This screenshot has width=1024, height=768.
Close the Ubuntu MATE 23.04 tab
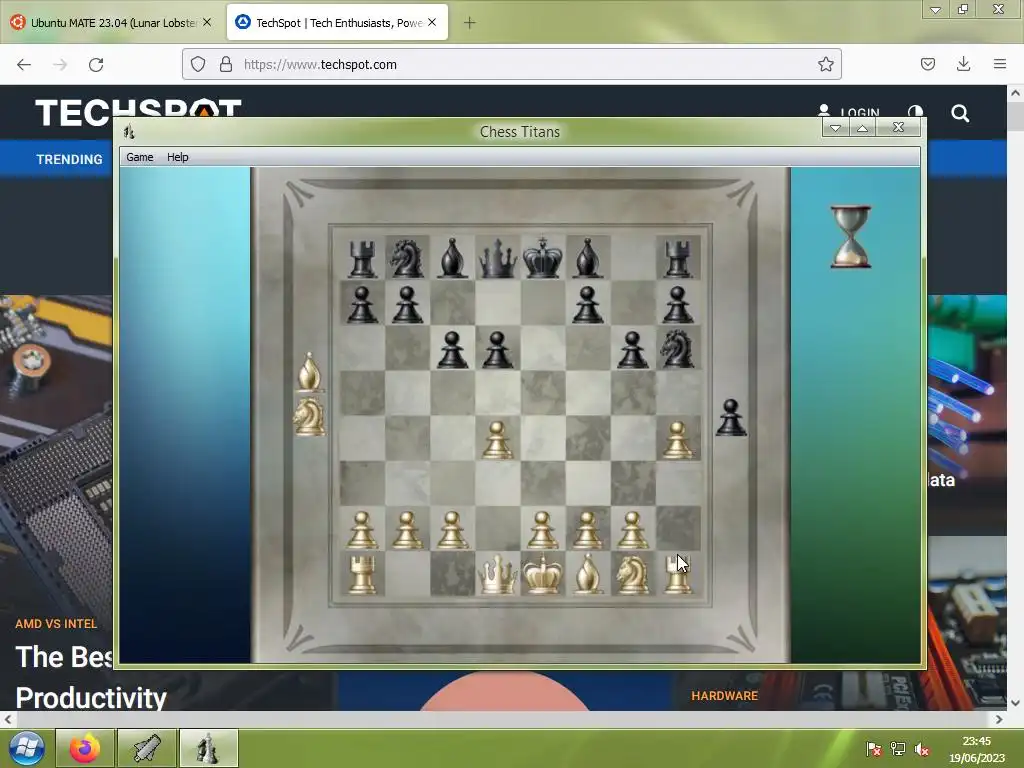click(x=207, y=22)
